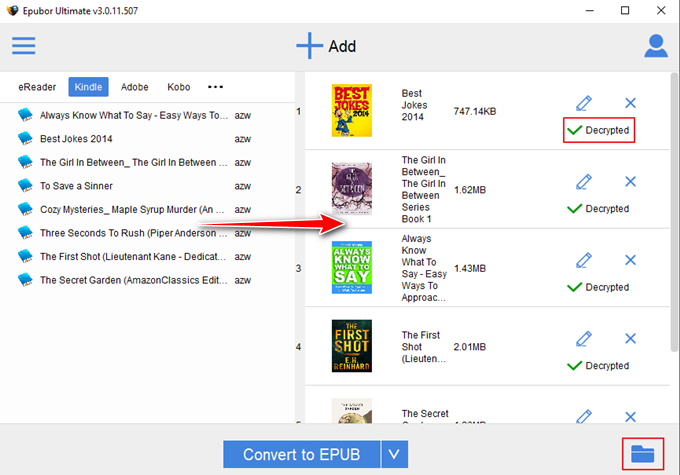The image size is (680, 475).
Task: Click book icon beside To Save a Sinner
Action: pyautogui.click(x=25, y=186)
